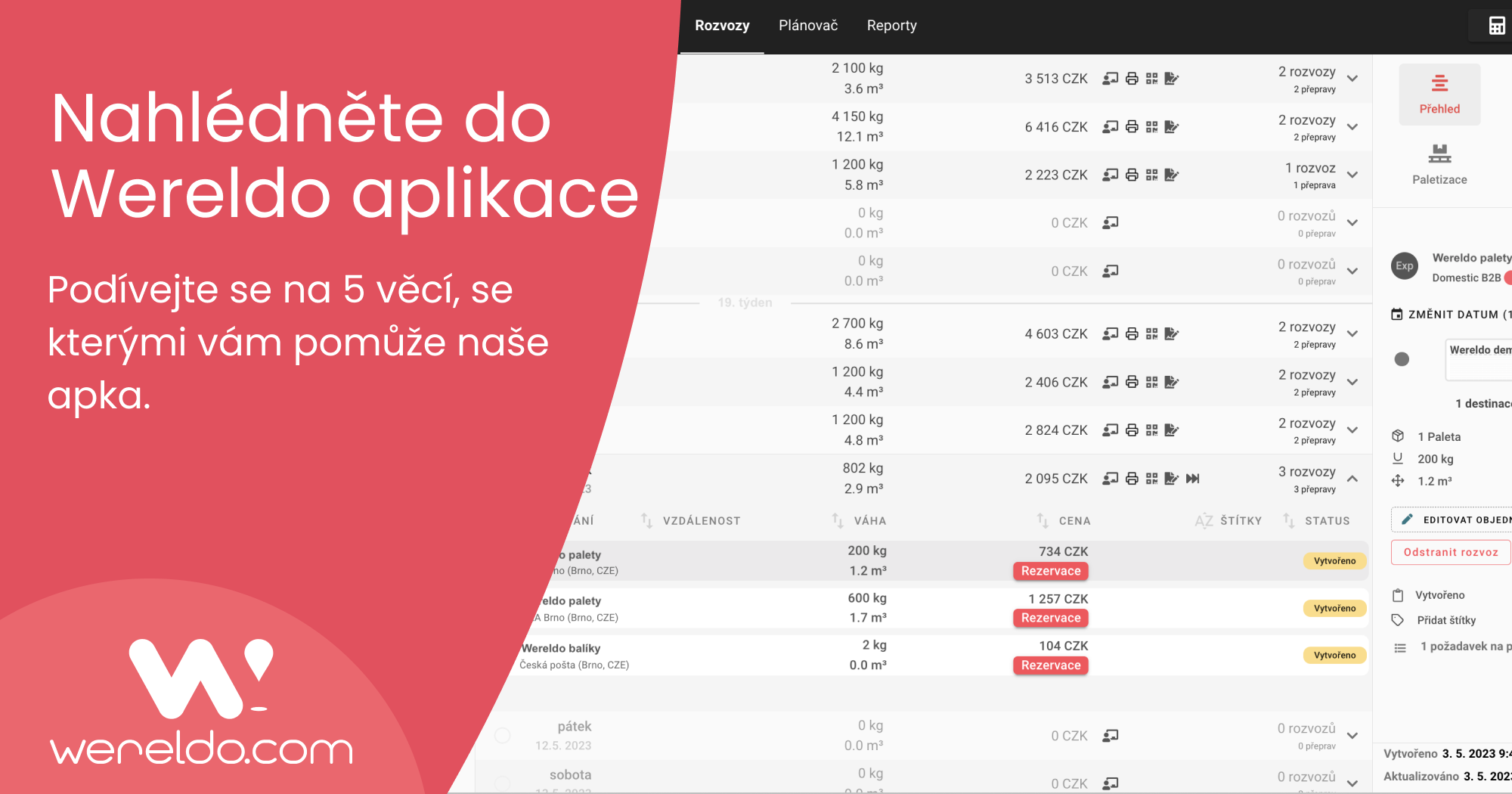Click Rezervace under 1 257 CZK

point(1050,618)
